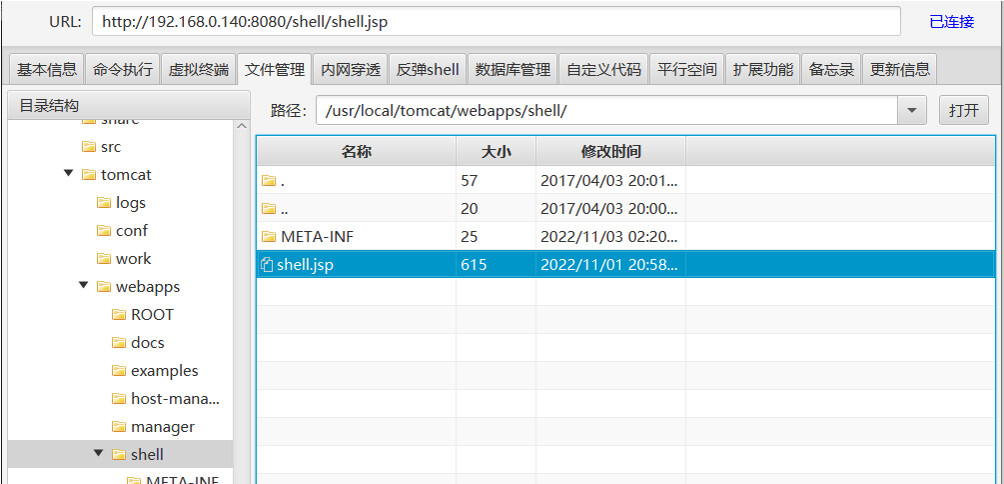Sort files by 名称 column header
The height and width of the screenshot is (484, 1004).
click(x=356, y=152)
